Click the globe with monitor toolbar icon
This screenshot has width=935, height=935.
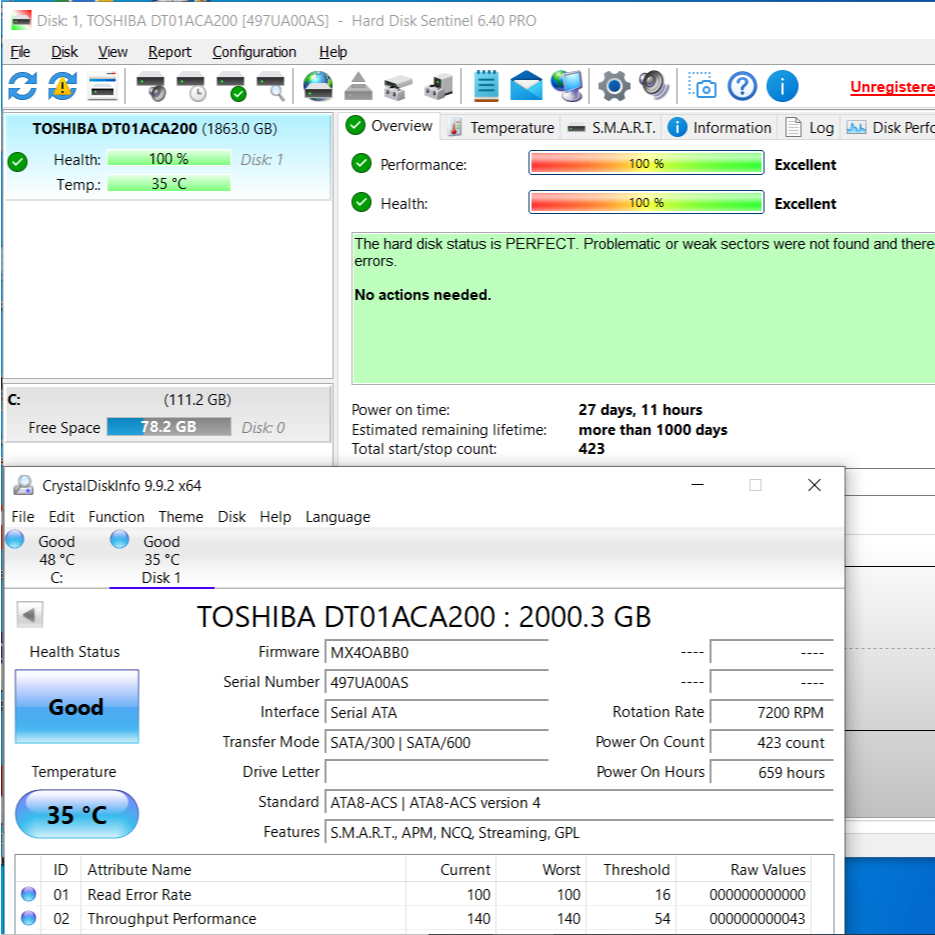pyautogui.click(x=566, y=86)
